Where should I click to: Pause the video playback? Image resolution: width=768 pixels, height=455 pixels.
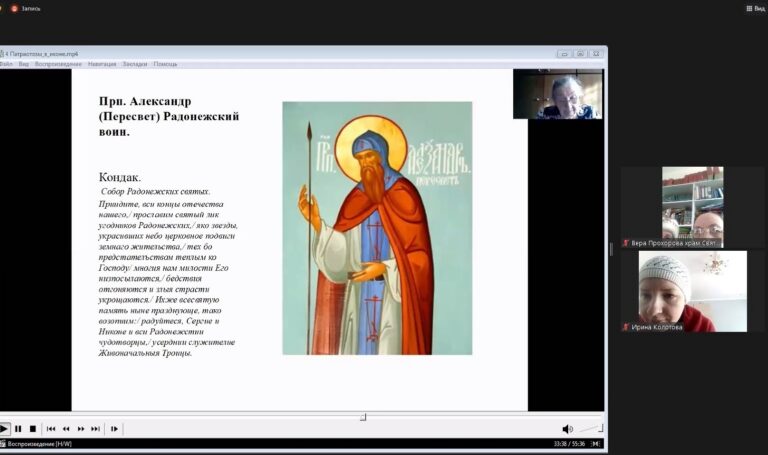click(x=18, y=429)
